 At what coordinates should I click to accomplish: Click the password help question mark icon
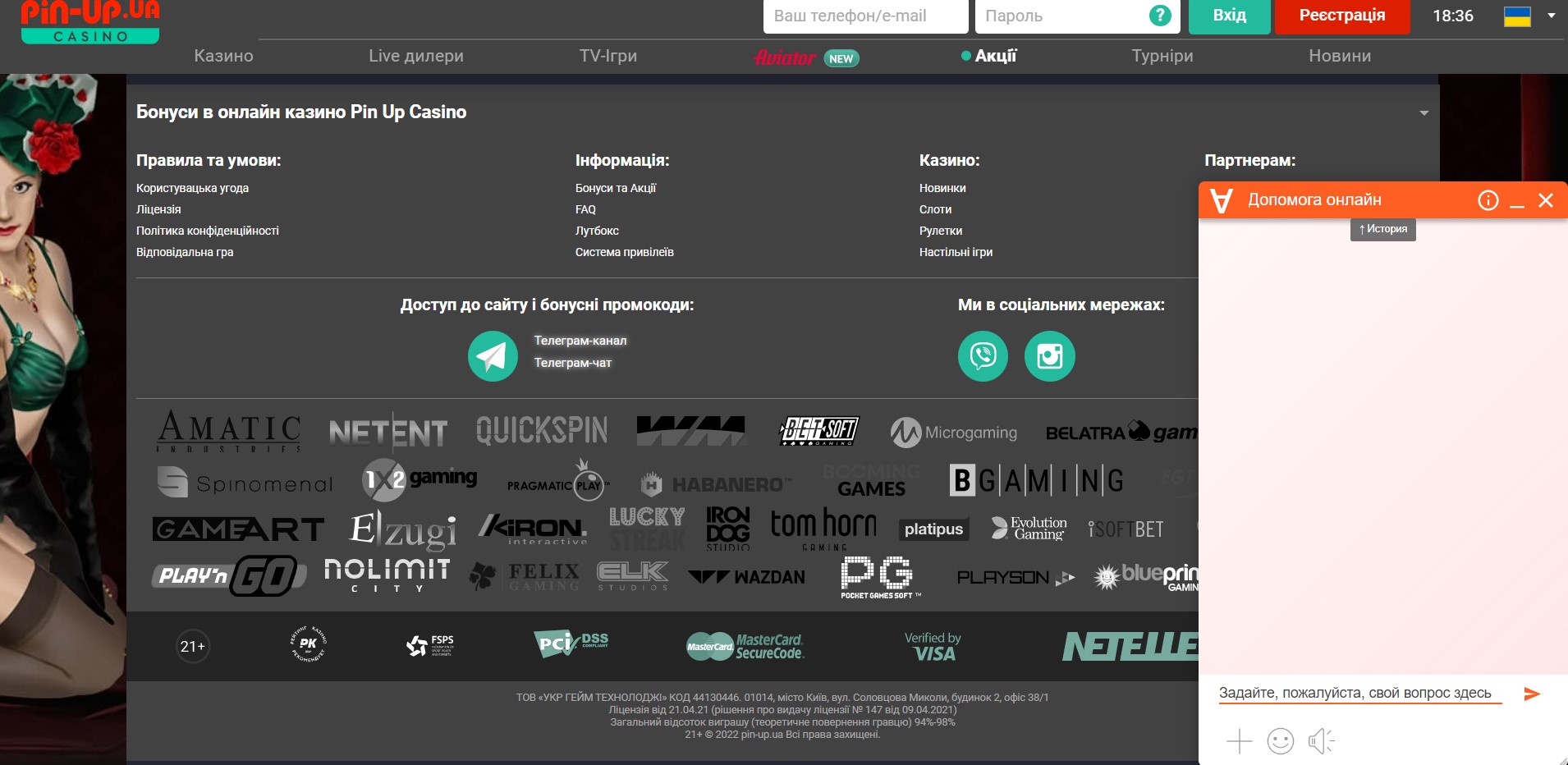tap(1159, 16)
